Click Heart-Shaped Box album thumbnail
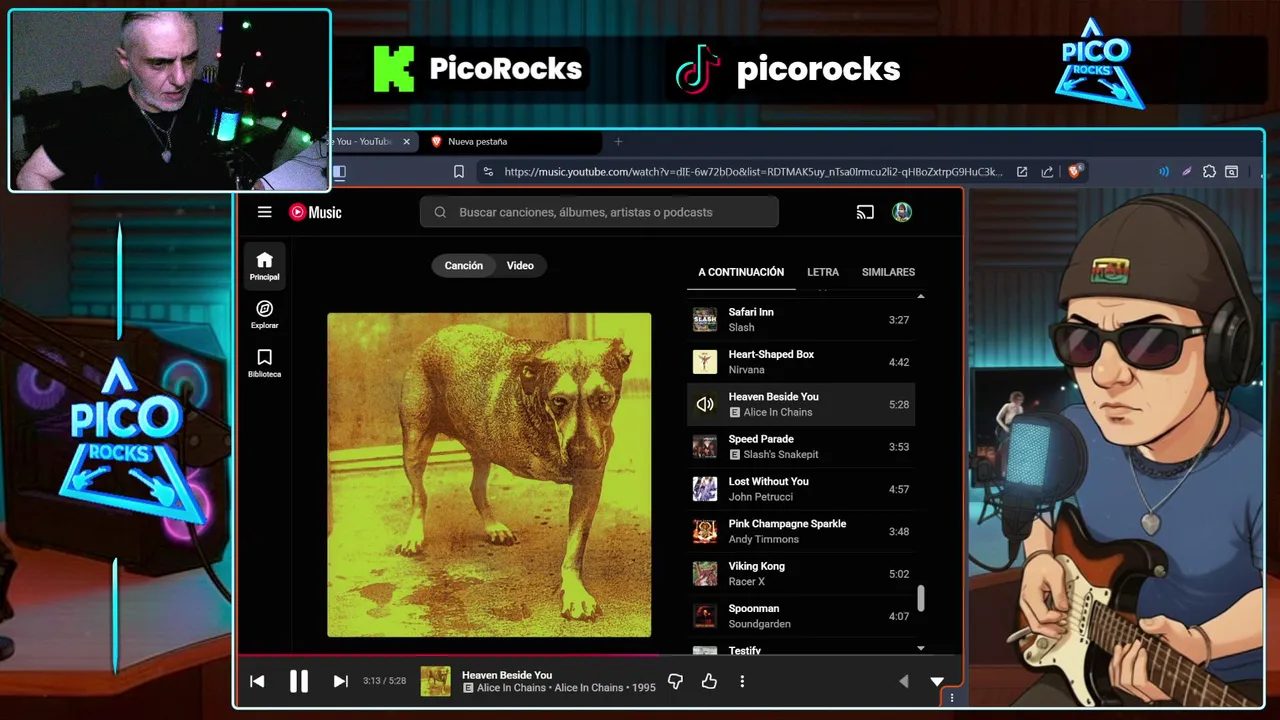The height and width of the screenshot is (720, 1280). coord(705,362)
